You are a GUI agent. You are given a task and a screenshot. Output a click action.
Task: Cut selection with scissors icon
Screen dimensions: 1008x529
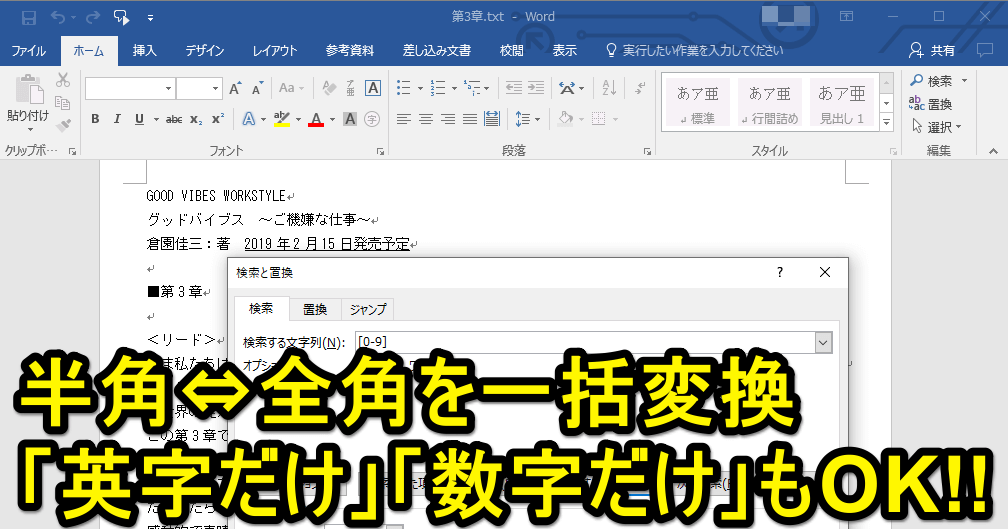(x=63, y=80)
